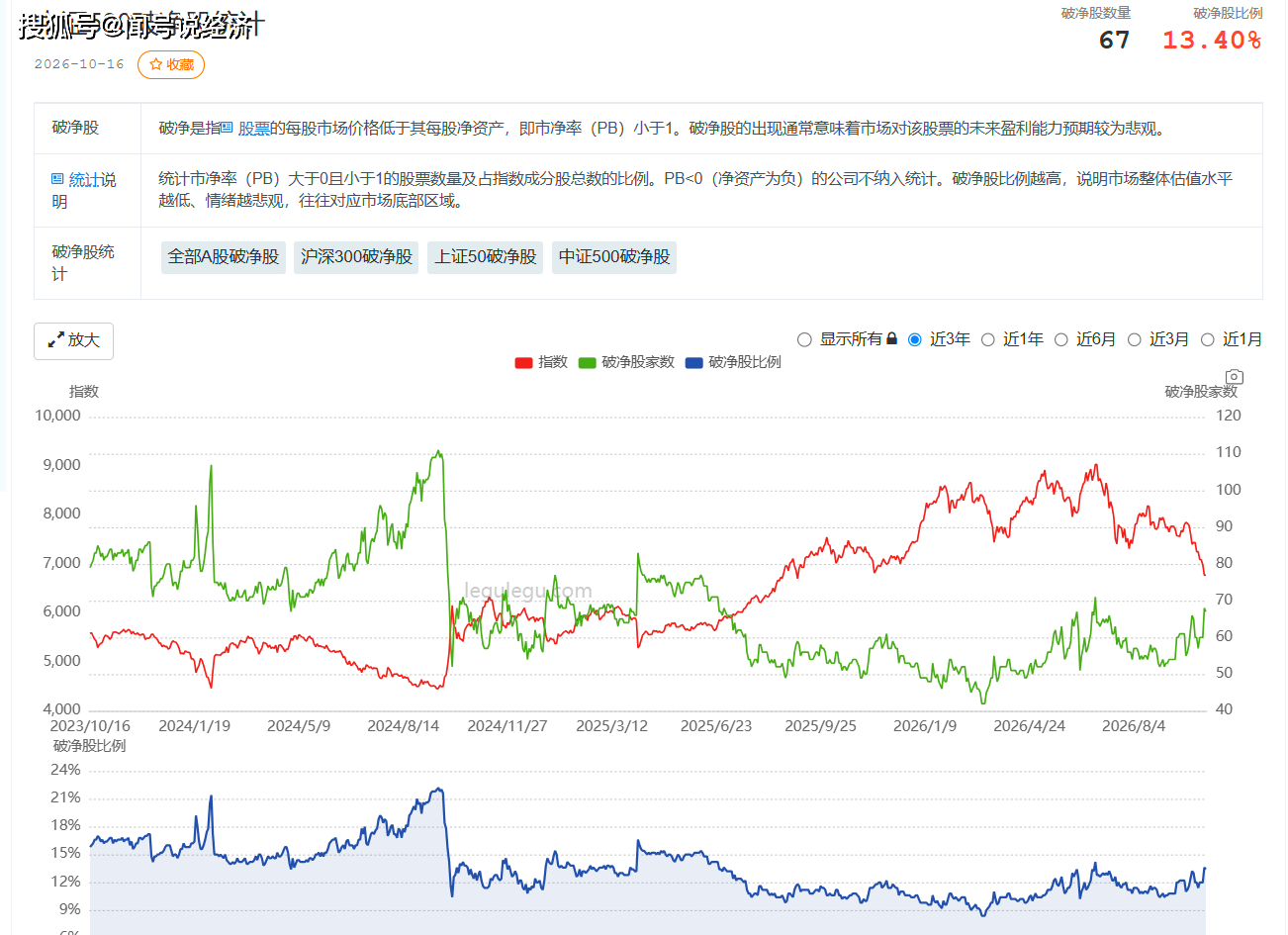Toggle the green 破净股家数 legend swatch
The height and width of the screenshot is (935, 1288).
[x=588, y=363]
